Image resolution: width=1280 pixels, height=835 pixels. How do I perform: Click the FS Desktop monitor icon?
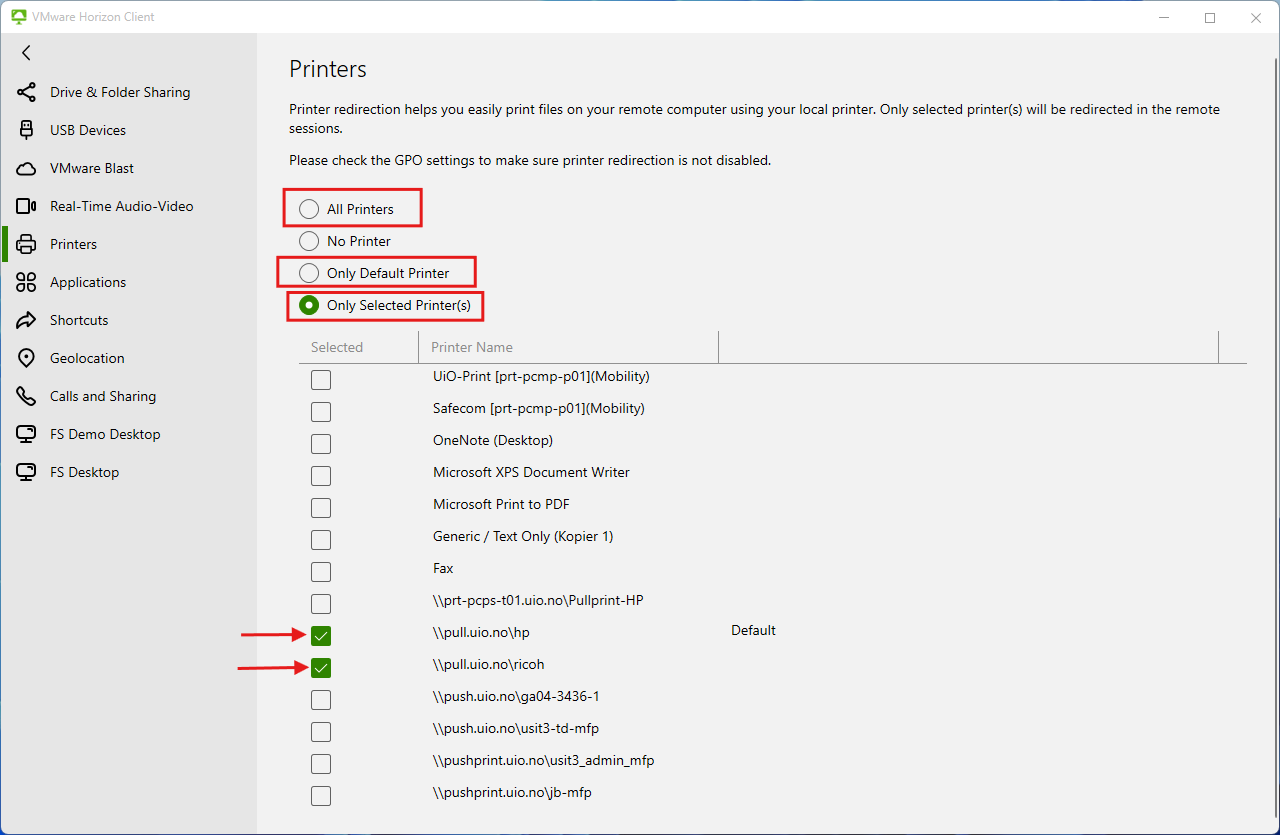27,472
